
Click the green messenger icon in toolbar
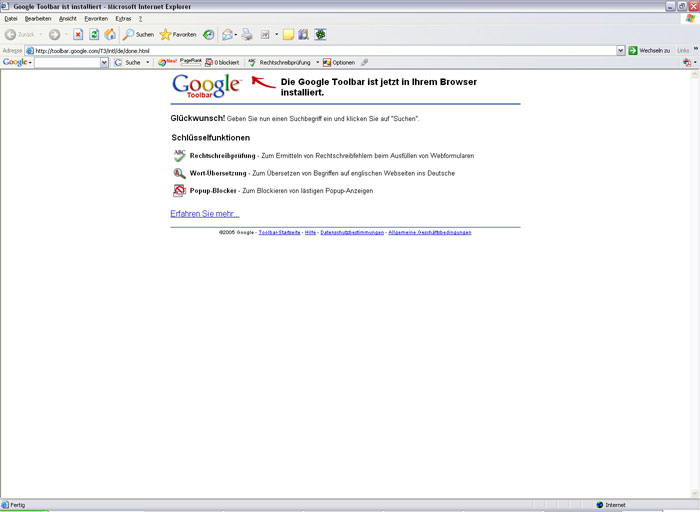coord(321,34)
